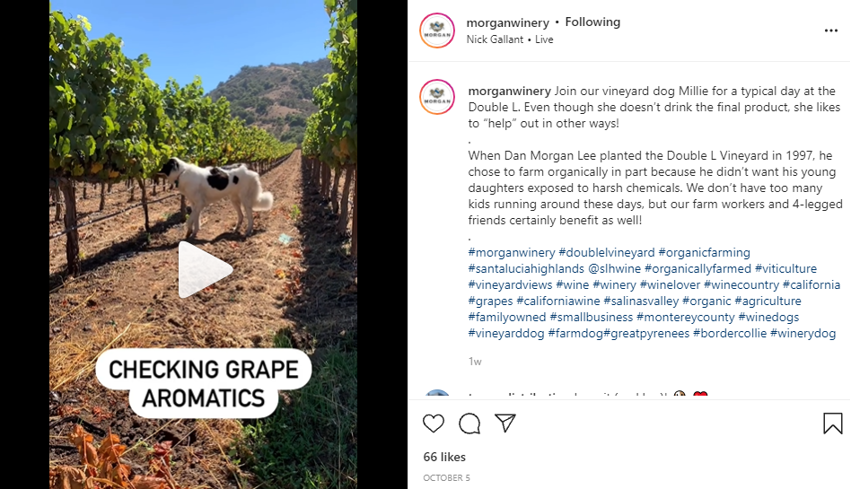The image size is (850, 489).
Task: Open the #doublelvineyard hashtag
Action: pyautogui.click(x=607, y=253)
